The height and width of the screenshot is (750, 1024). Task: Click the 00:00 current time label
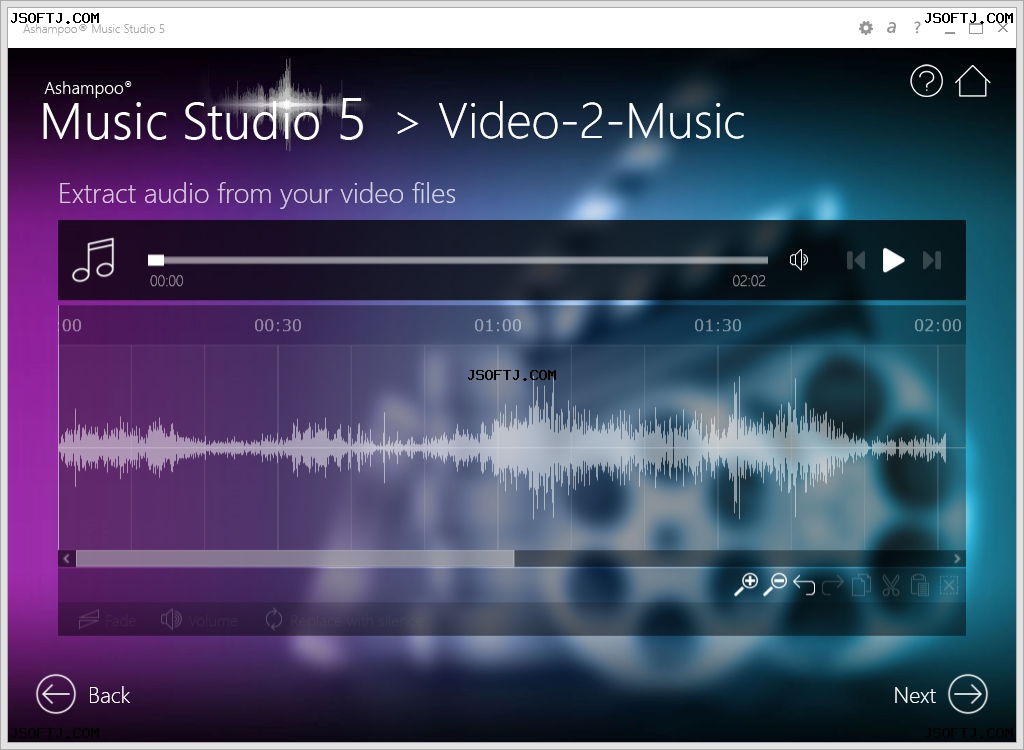(167, 281)
